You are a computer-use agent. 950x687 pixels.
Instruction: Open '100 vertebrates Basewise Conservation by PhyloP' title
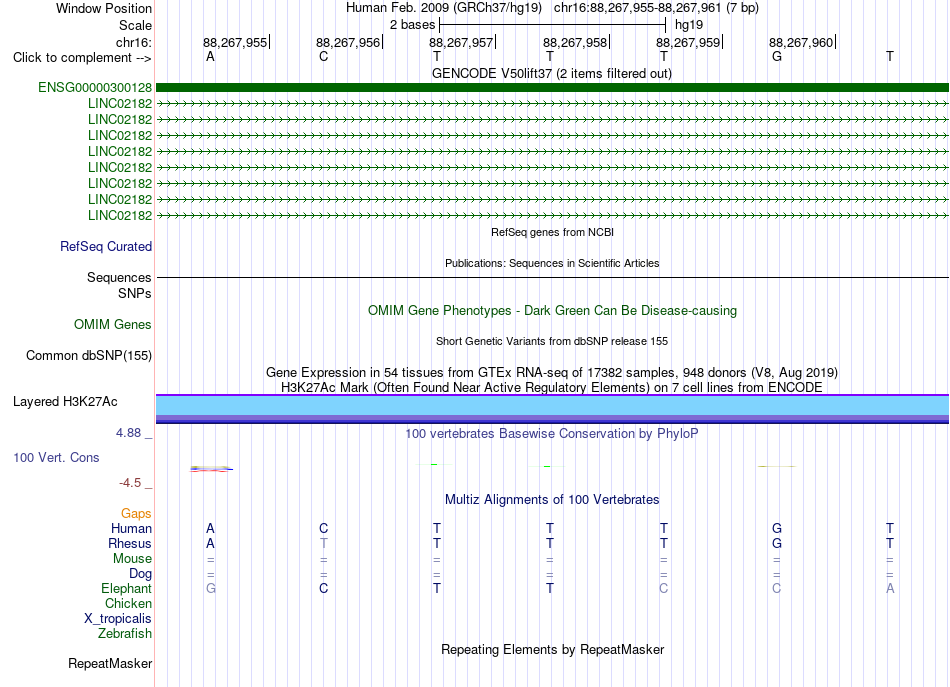[x=552, y=433]
